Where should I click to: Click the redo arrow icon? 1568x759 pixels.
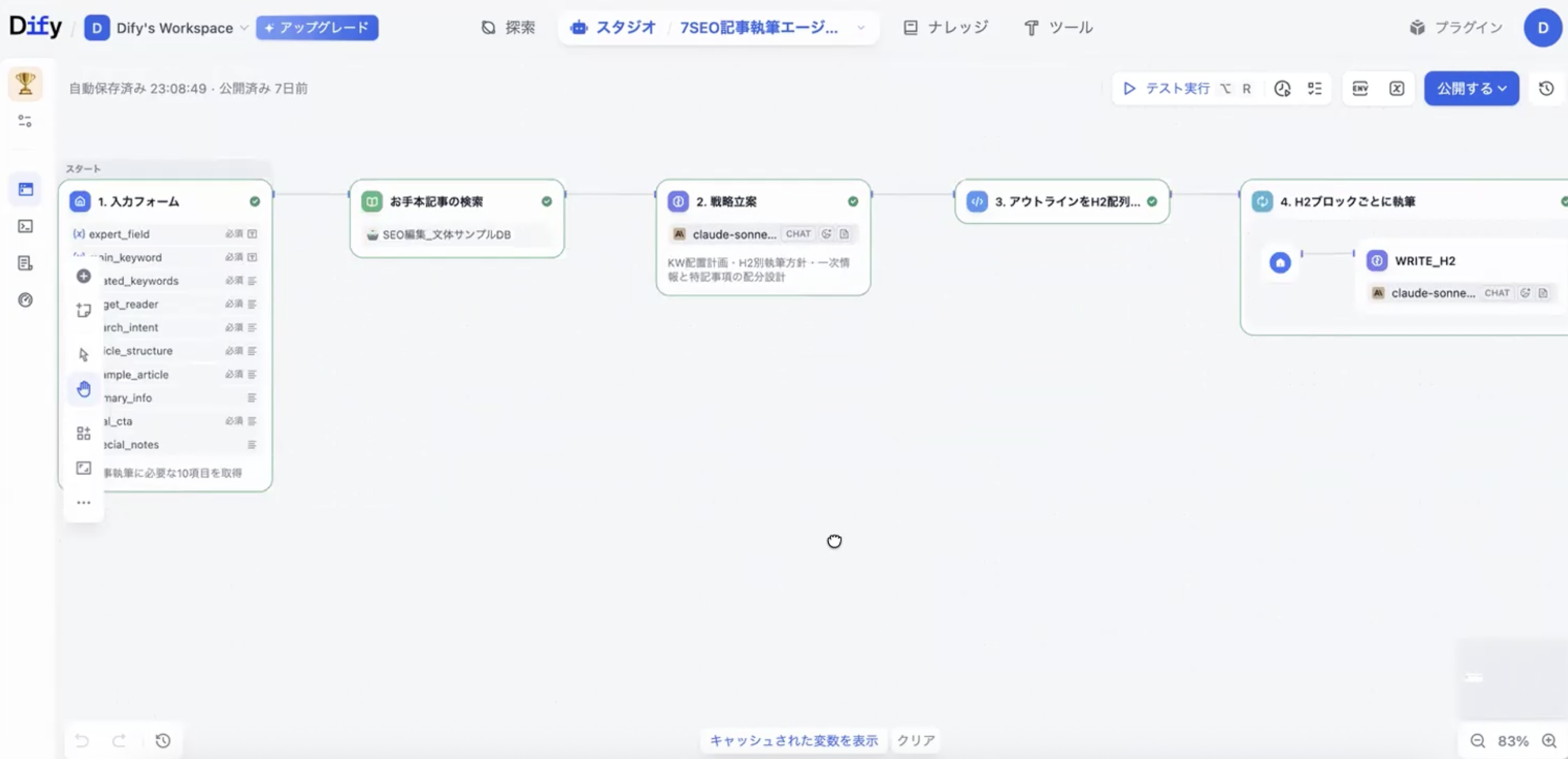119,741
